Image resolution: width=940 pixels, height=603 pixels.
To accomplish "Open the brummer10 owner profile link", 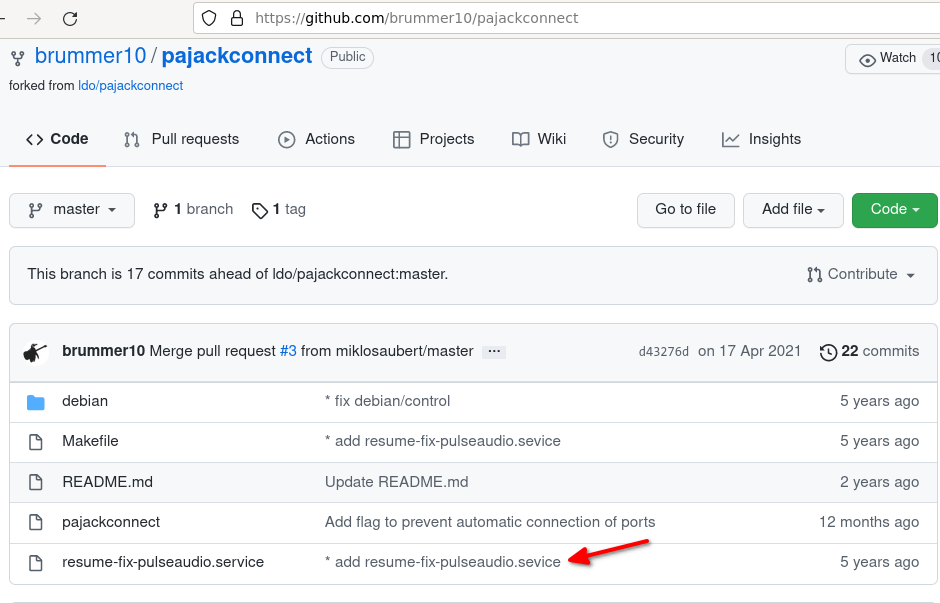I will click(x=90, y=56).
